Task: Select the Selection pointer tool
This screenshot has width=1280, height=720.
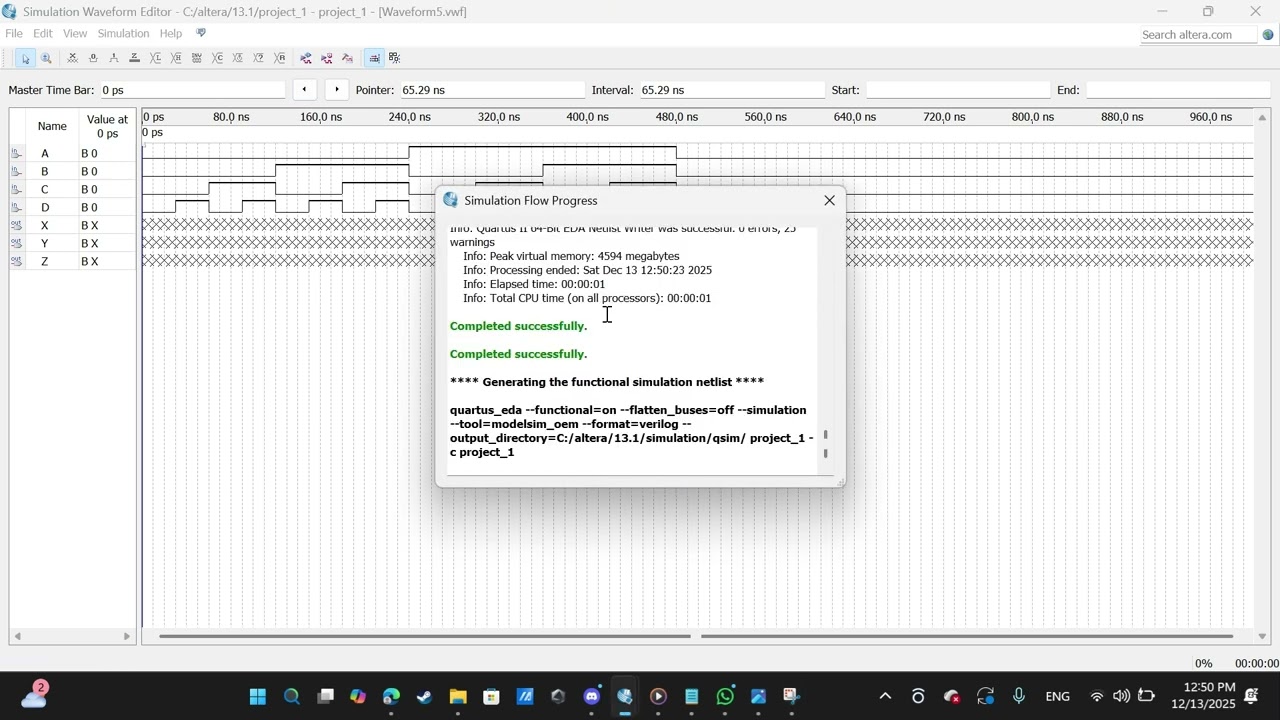Action: pyautogui.click(x=26, y=58)
